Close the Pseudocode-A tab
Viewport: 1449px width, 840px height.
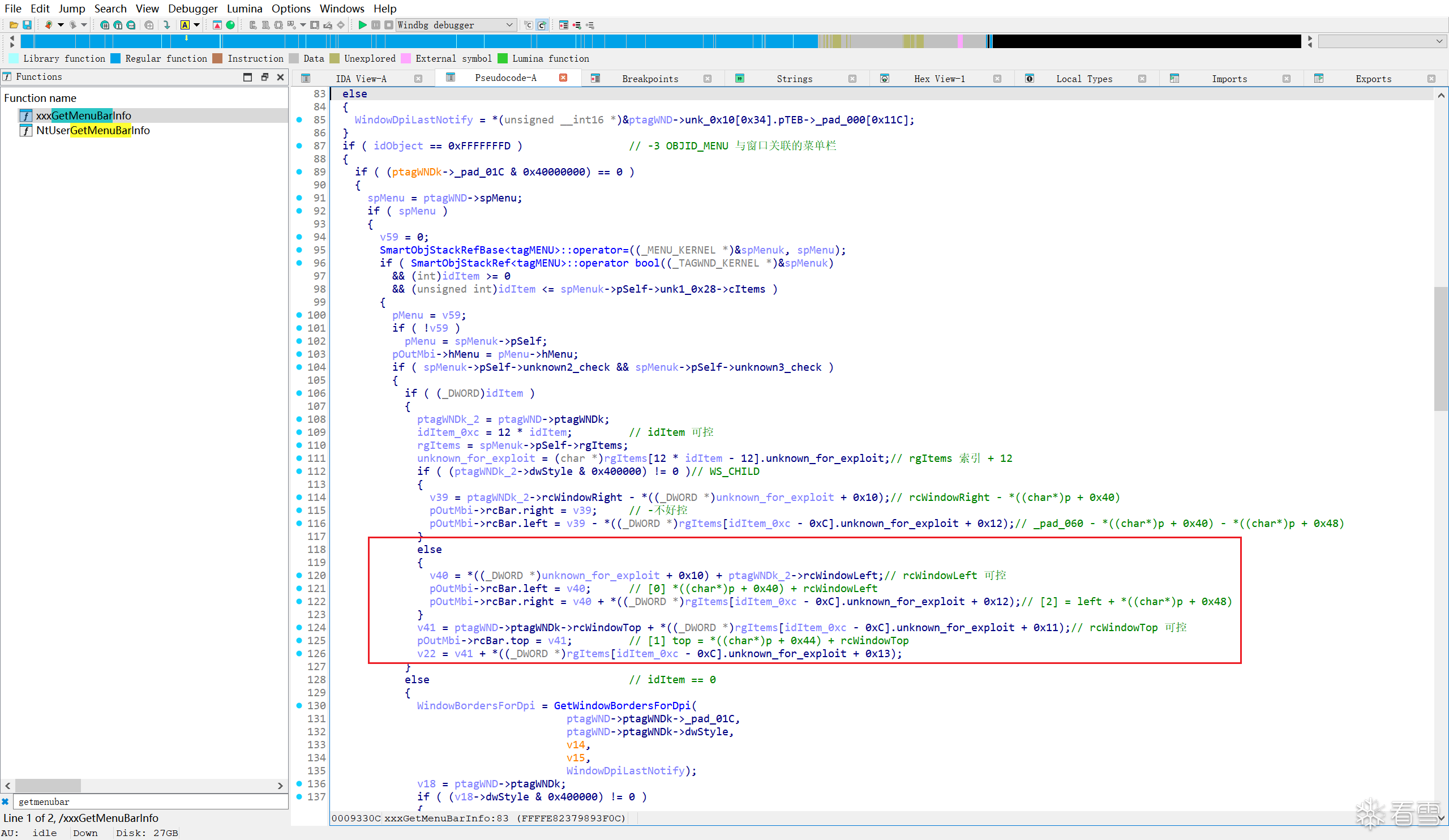click(x=563, y=78)
